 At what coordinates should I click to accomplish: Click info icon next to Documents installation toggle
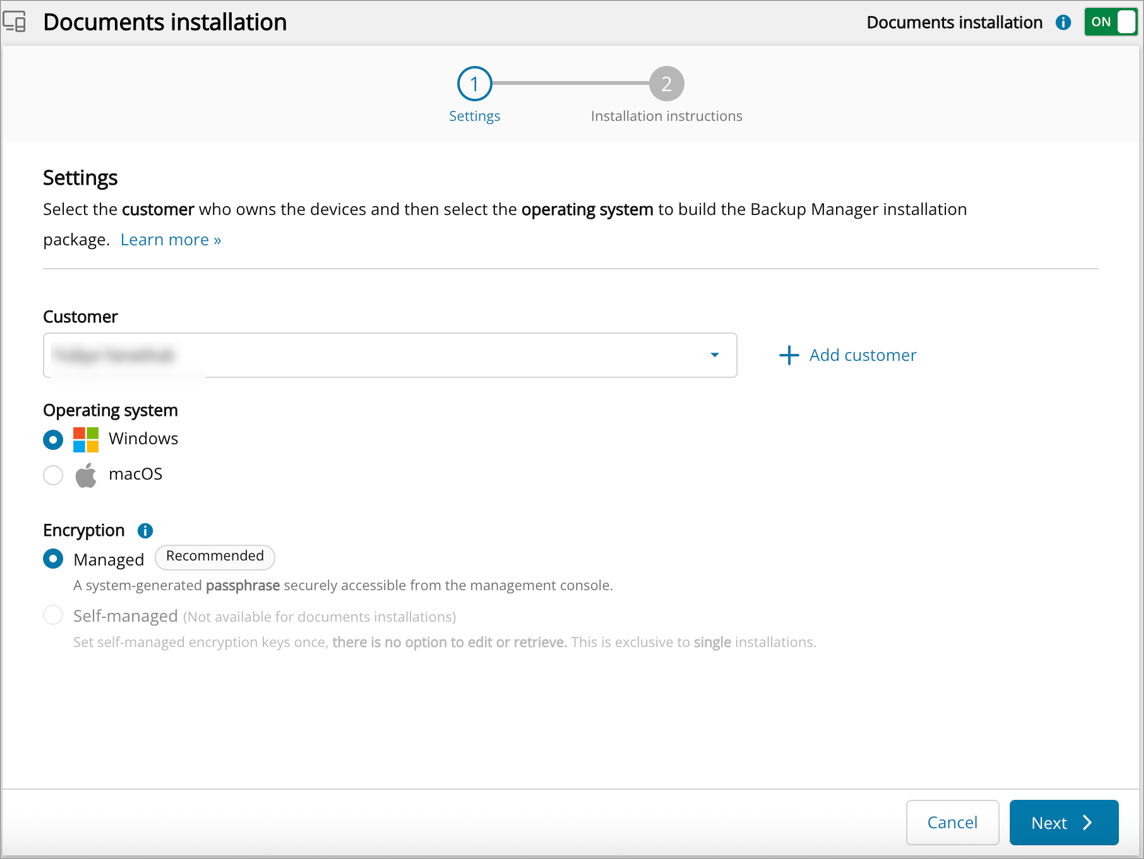(1063, 22)
